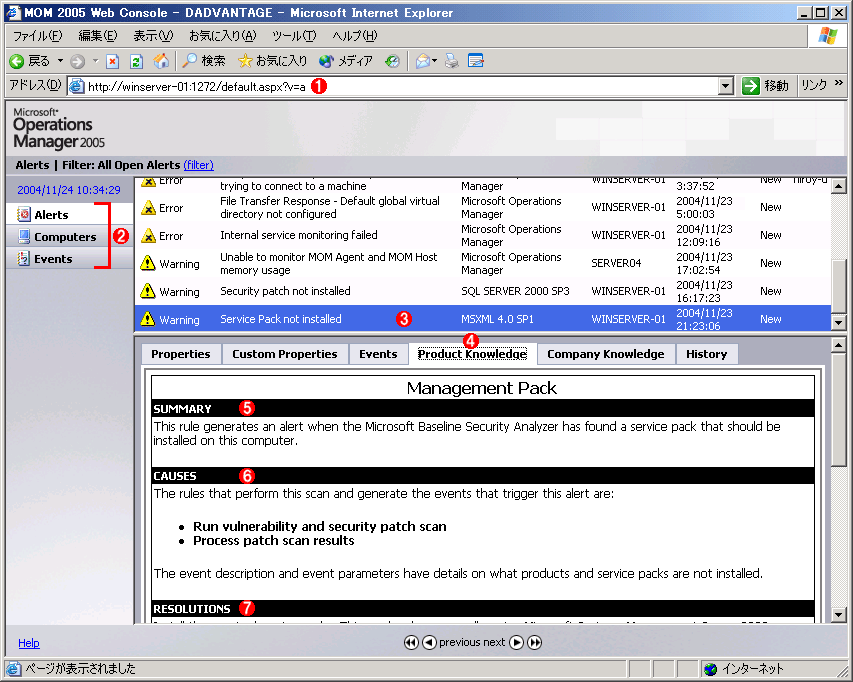853x682 pixels.
Task: Expand the Links (リンク) toolbar chevron
Action: click(838, 83)
